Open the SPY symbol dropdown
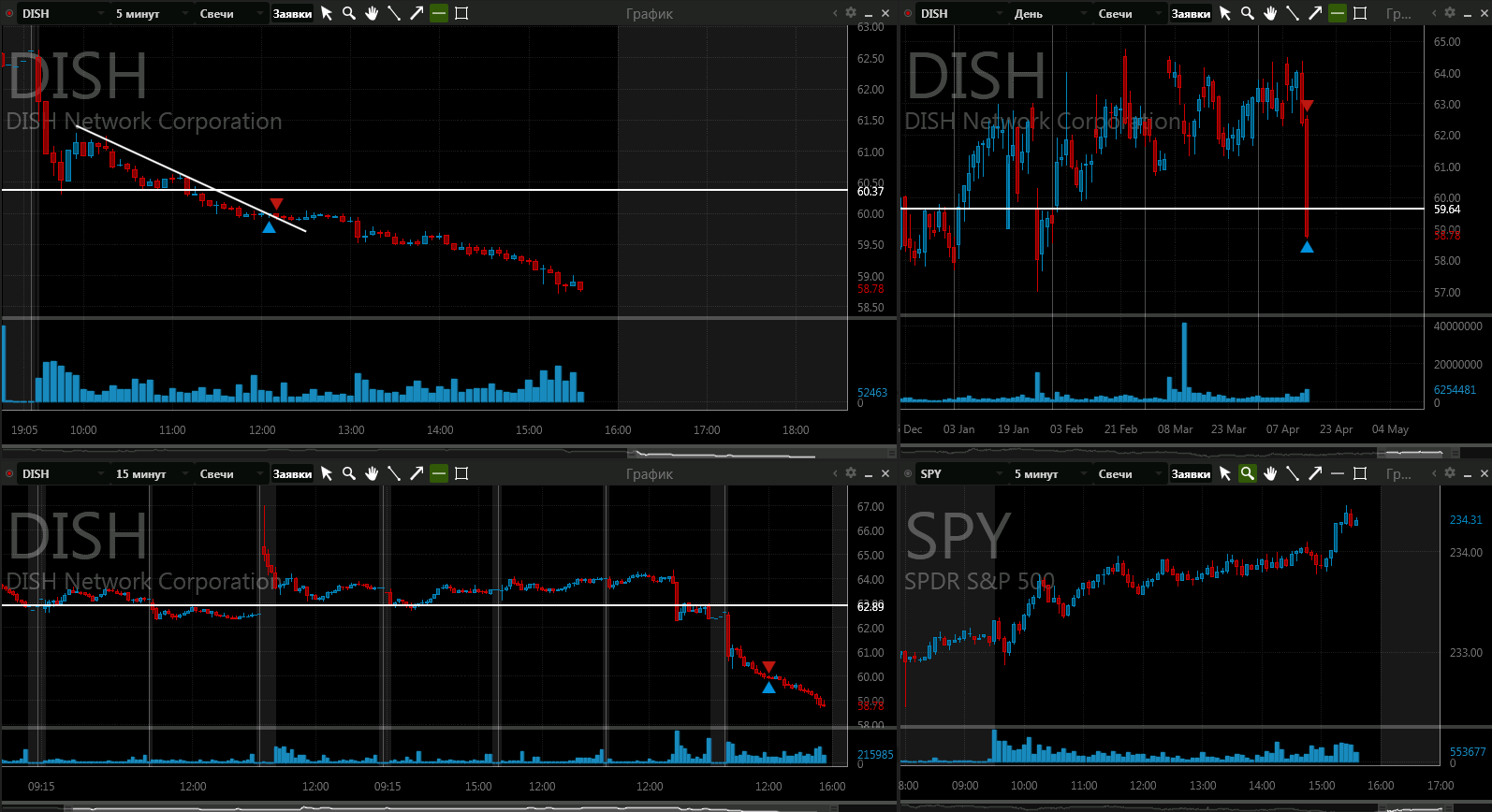Image resolution: width=1492 pixels, height=812 pixels. tap(960, 473)
